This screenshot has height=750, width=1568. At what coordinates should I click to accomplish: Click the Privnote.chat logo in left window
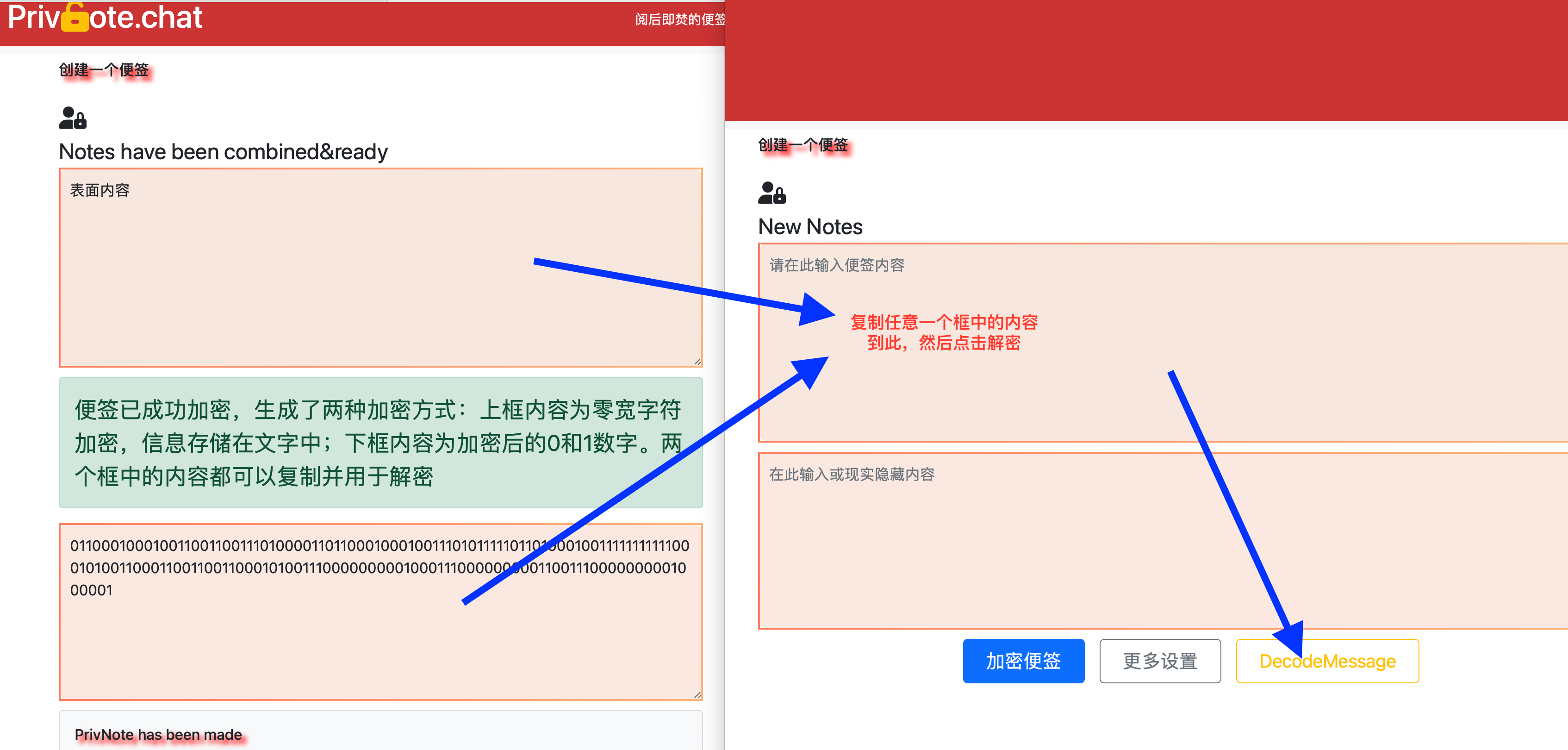[105, 17]
